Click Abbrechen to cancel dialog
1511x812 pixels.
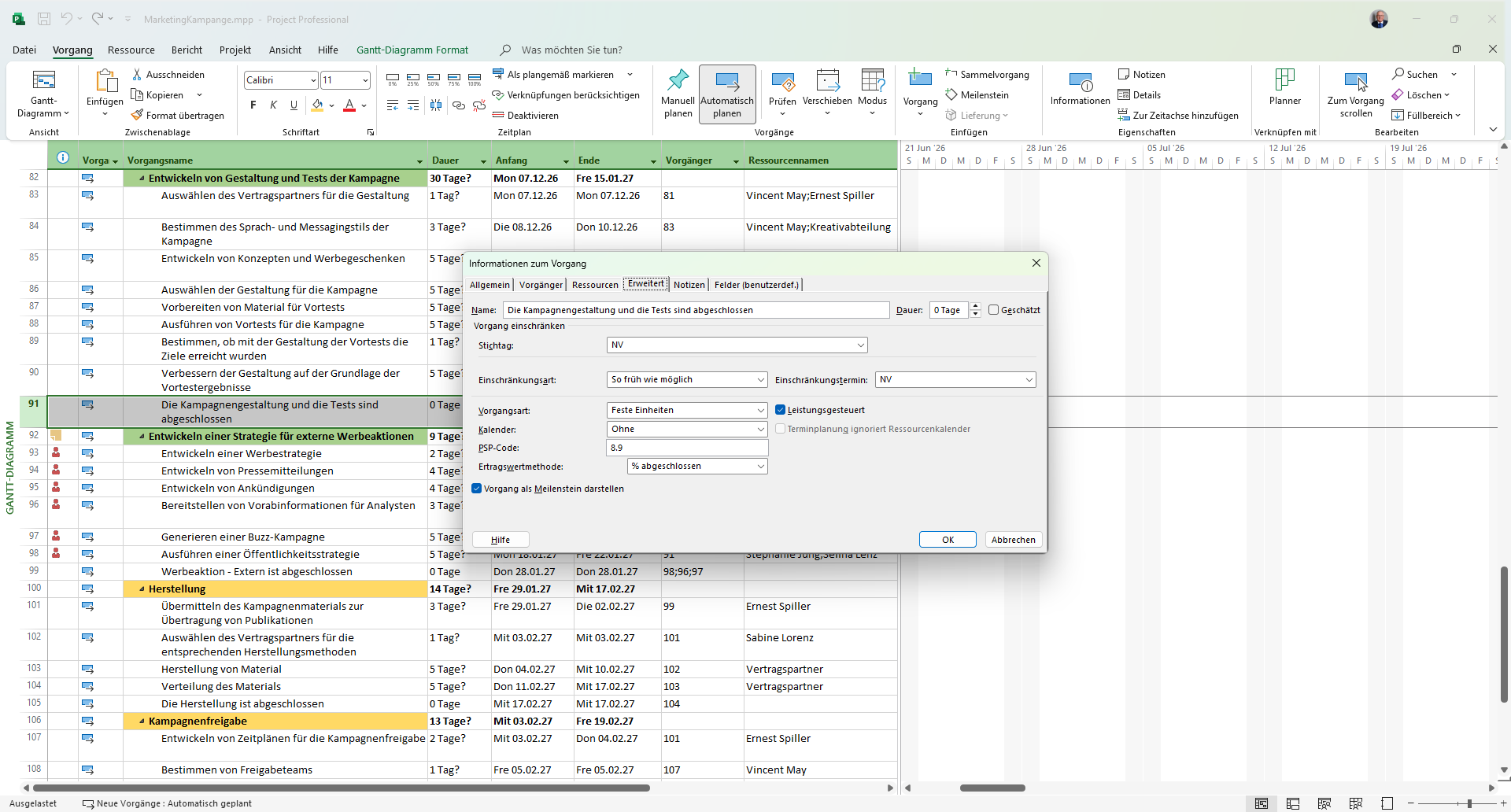coord(1014,540)
